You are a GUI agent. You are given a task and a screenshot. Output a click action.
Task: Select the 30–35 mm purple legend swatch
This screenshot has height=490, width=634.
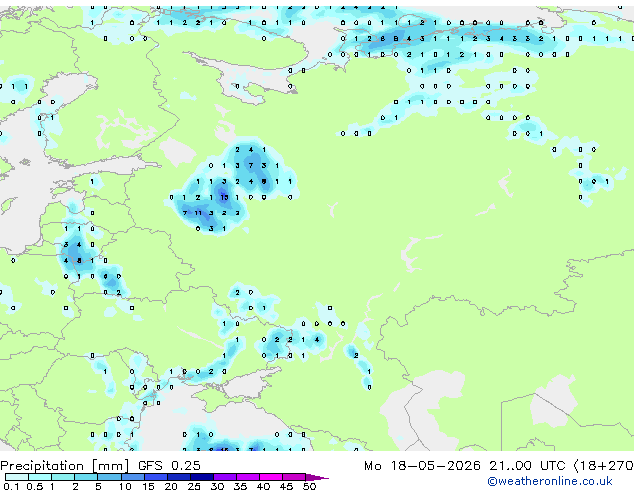click(x=225, y=477)
